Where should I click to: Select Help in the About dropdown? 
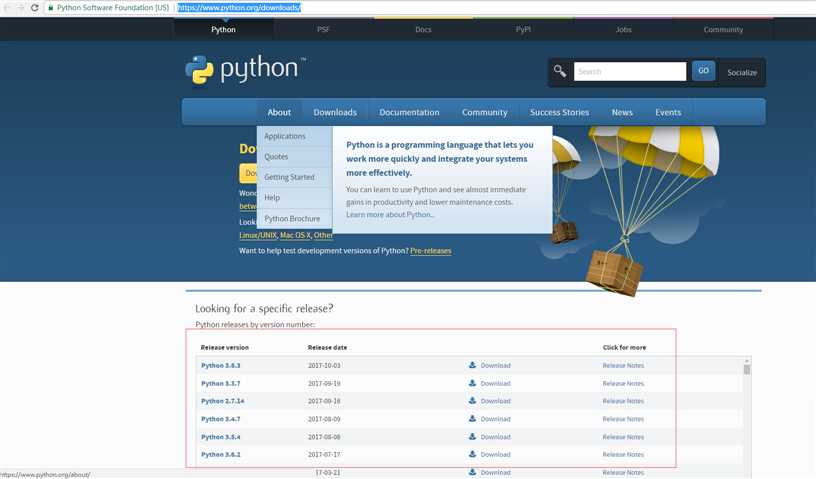coord(295,197)
